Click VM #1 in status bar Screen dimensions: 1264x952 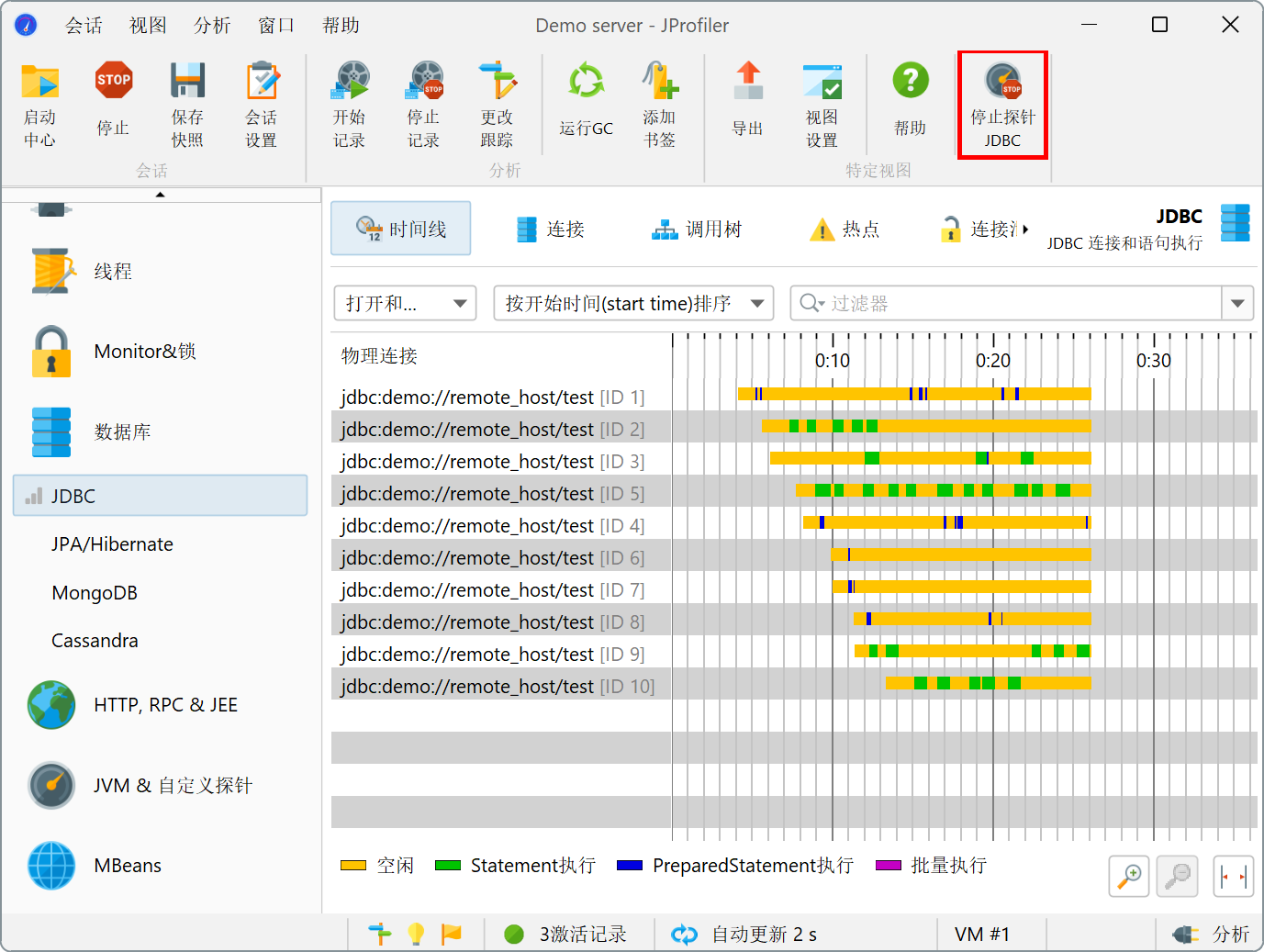coord(982,935)
